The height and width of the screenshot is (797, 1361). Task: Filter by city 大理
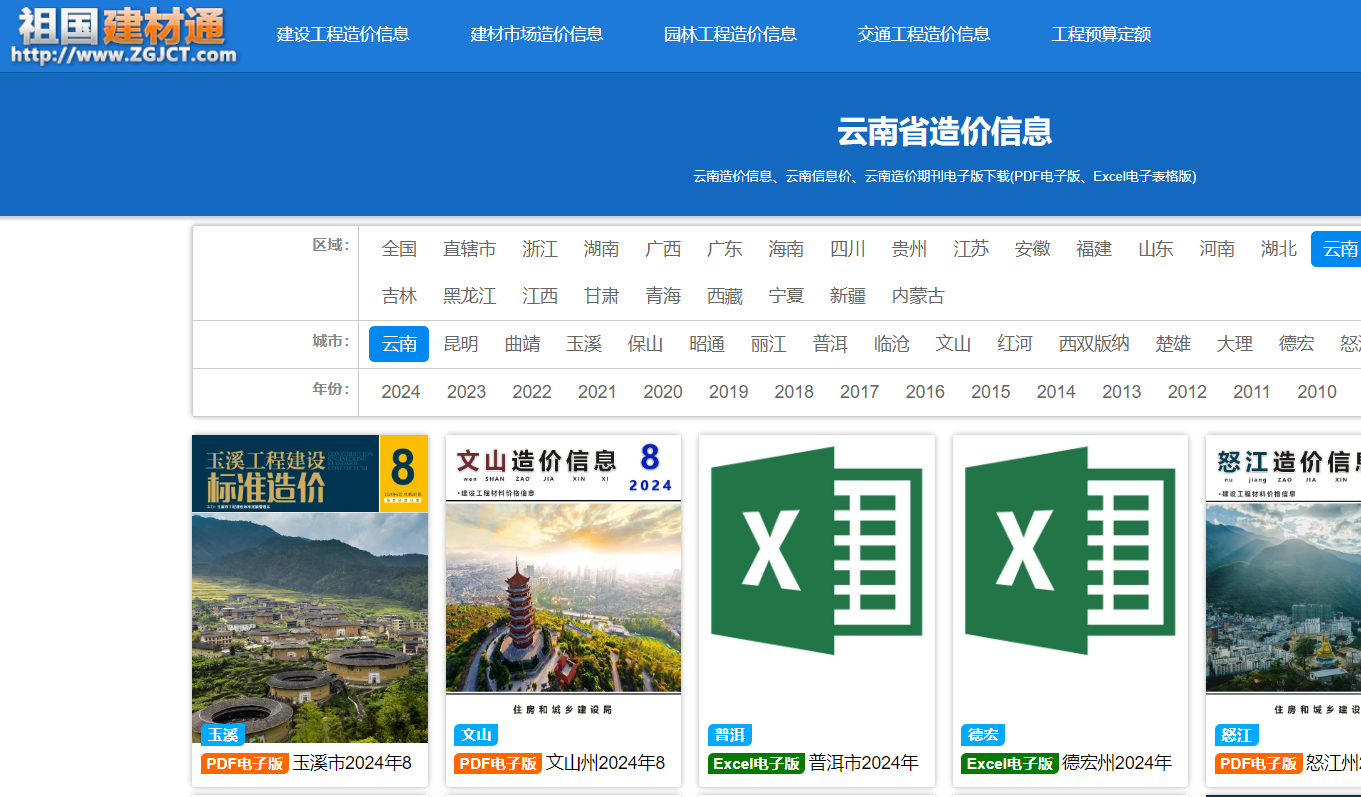(x=1235, y=344)
